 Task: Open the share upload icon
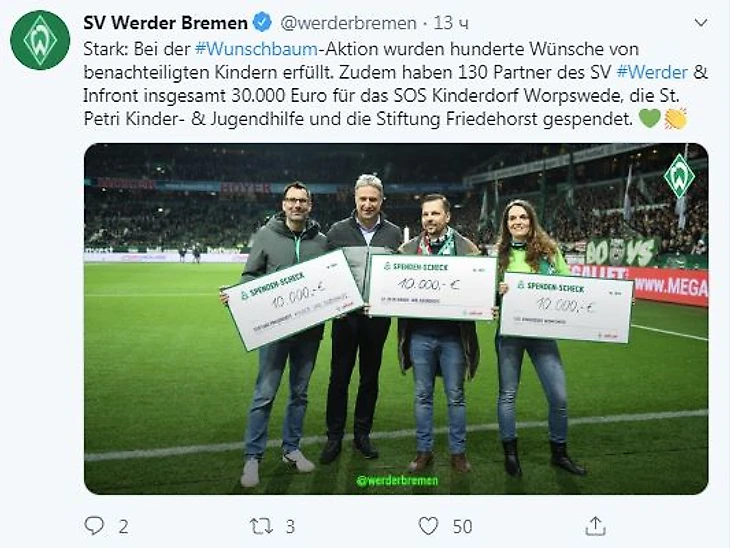point(595,526)
